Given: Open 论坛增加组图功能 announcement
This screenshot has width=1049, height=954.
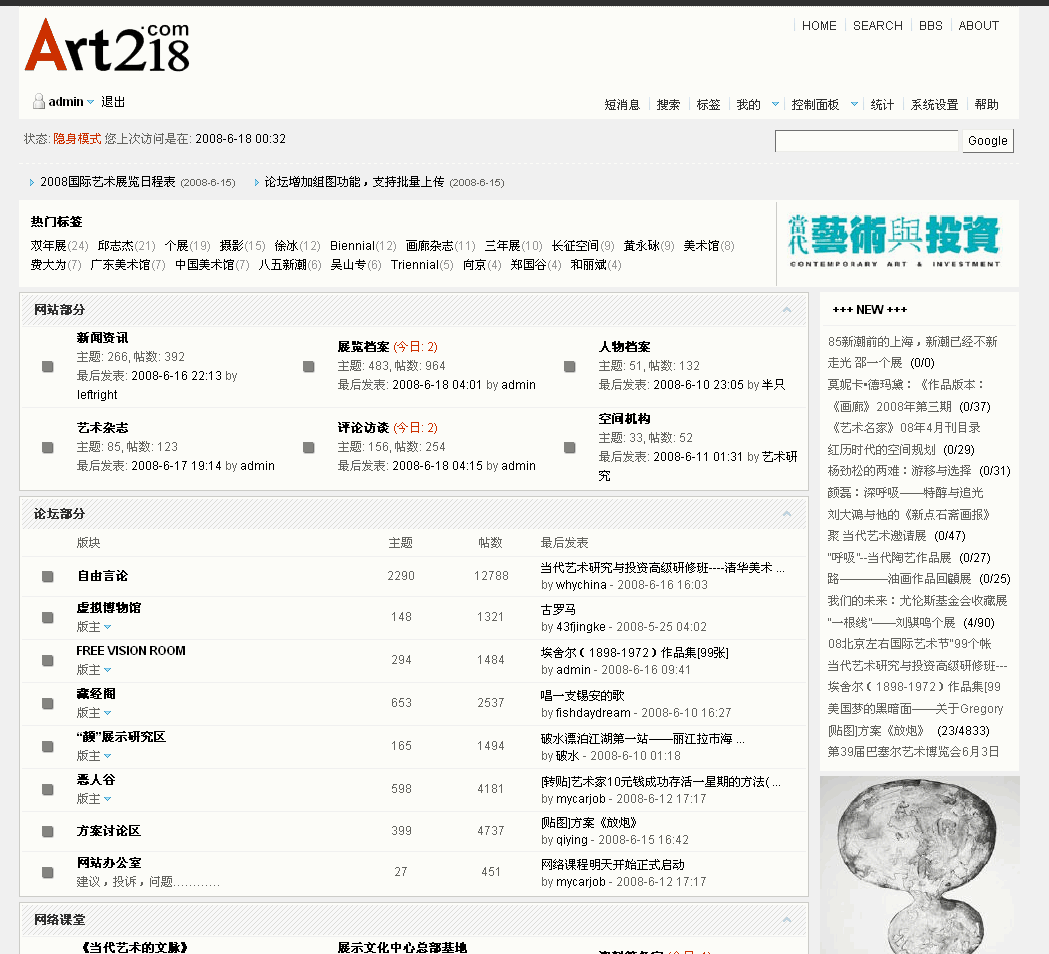Looking at the screenshot, I should pos(354,182).
